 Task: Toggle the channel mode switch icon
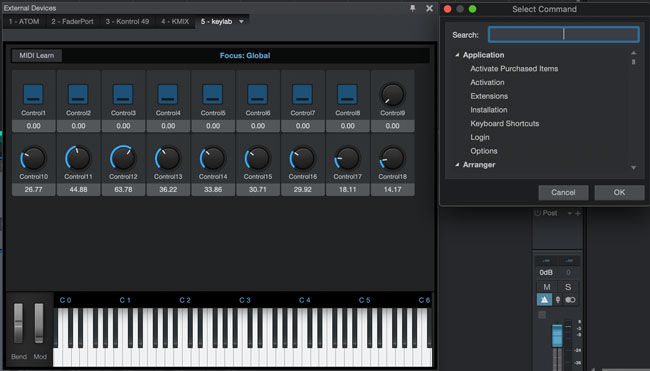point(570,300)
